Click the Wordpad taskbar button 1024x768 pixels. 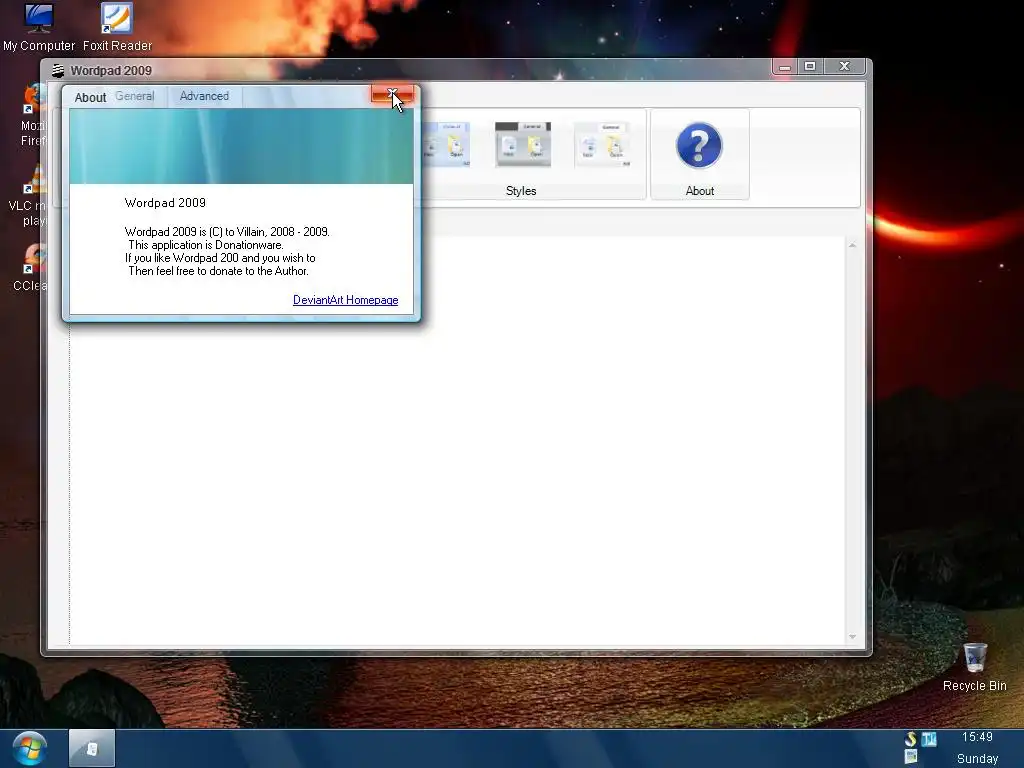92,748
